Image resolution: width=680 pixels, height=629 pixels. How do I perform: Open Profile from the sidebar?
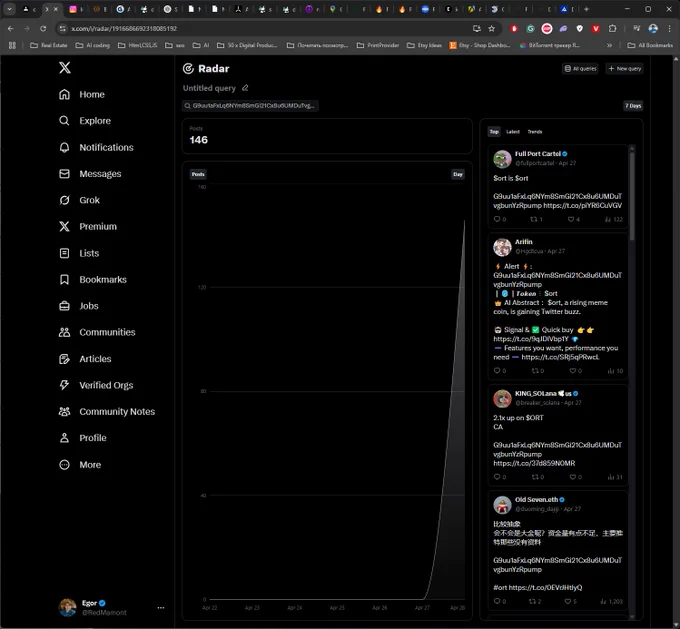83,438
